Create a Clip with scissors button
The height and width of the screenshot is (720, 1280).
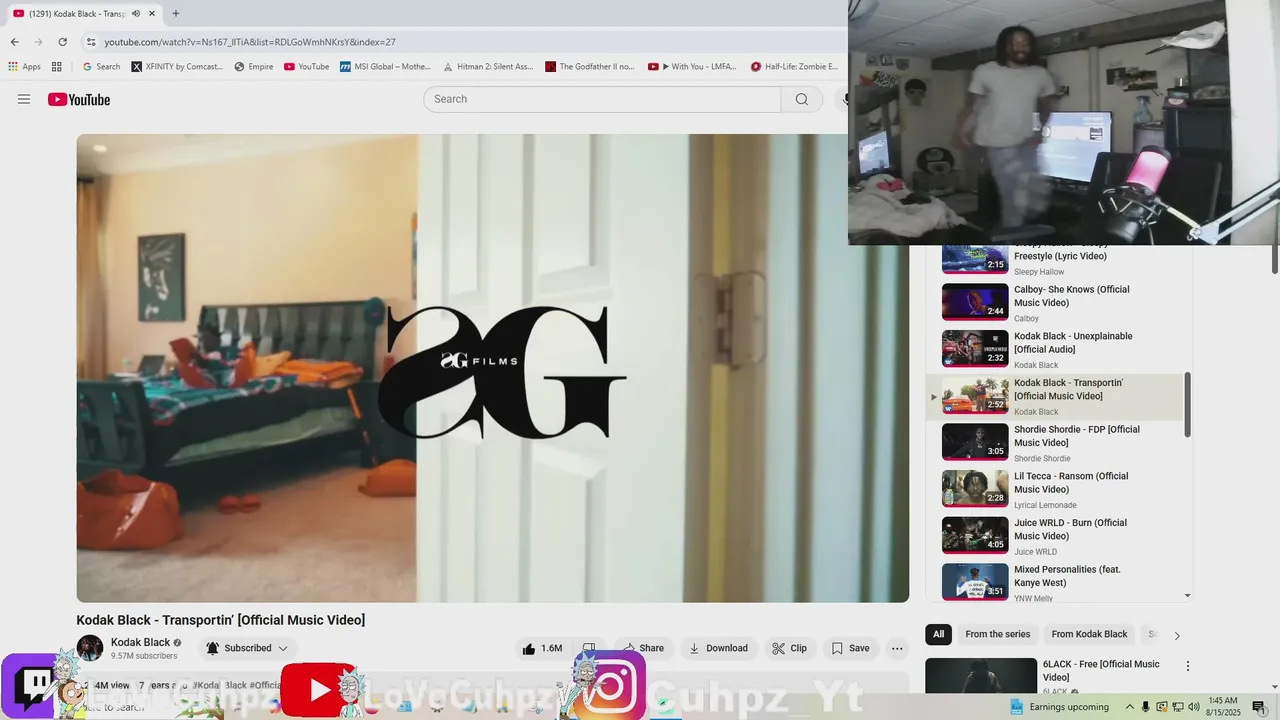(x=789, y=648)
